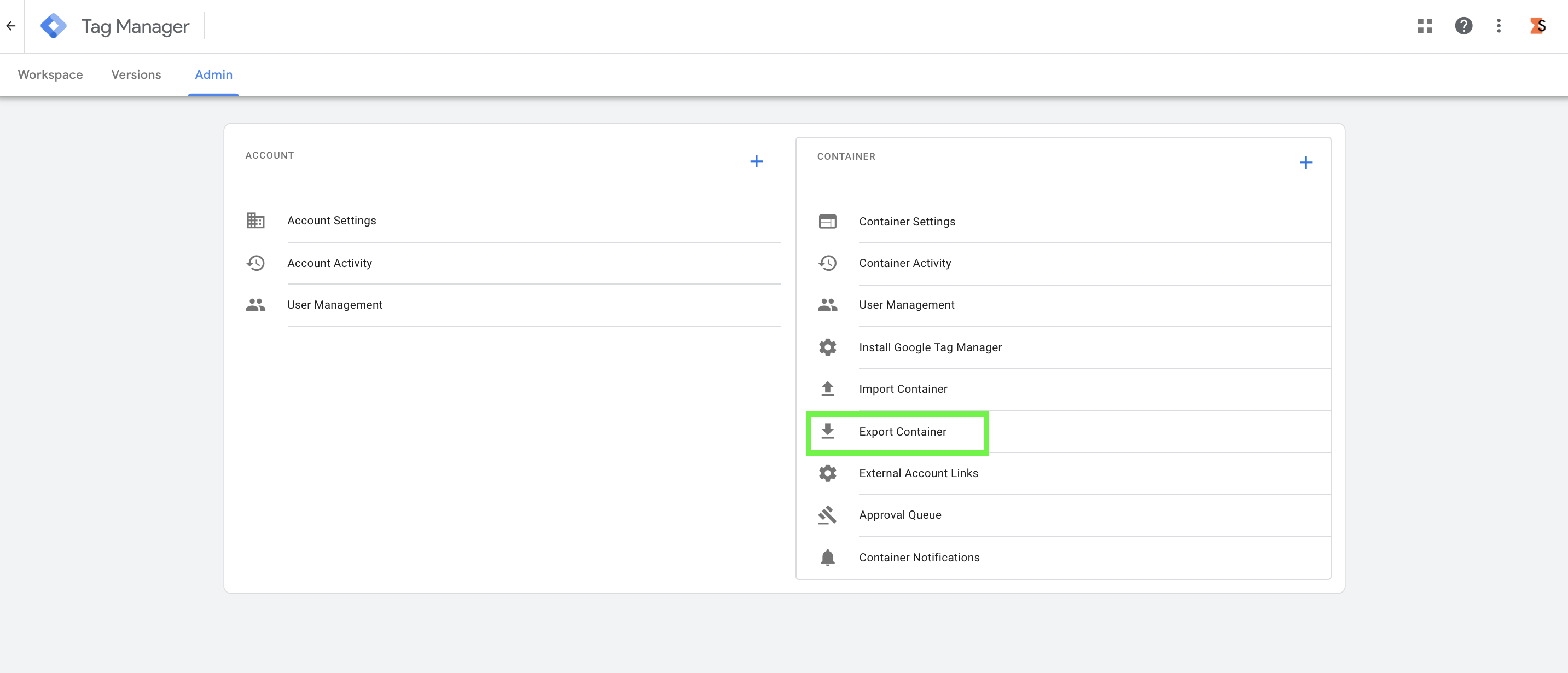The height and width of the screenshot is (673, 1568).
Task: Click your profile avatar in the top right
Action: click(x=1538, y=26)
